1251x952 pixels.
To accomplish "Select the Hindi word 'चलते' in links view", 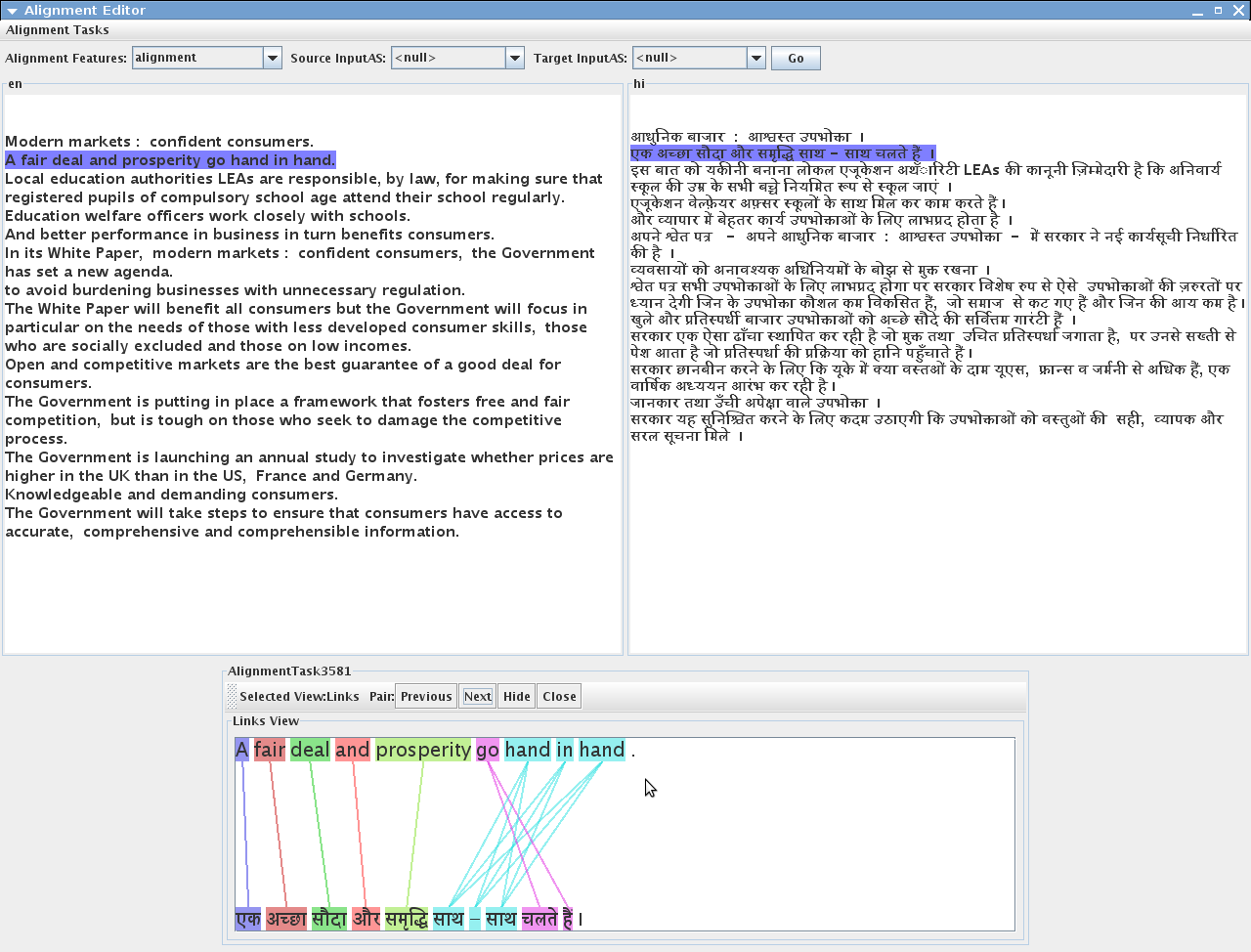I will click(x=539, y=919).
